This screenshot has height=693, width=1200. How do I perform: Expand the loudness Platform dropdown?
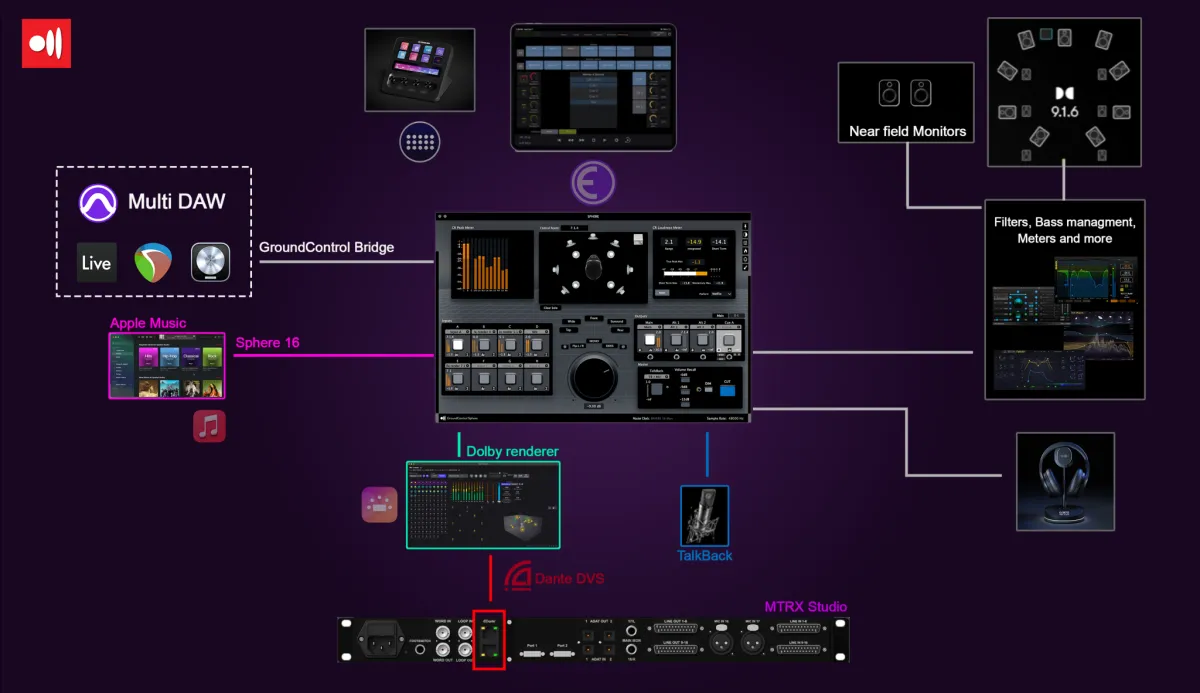[720, 293]
